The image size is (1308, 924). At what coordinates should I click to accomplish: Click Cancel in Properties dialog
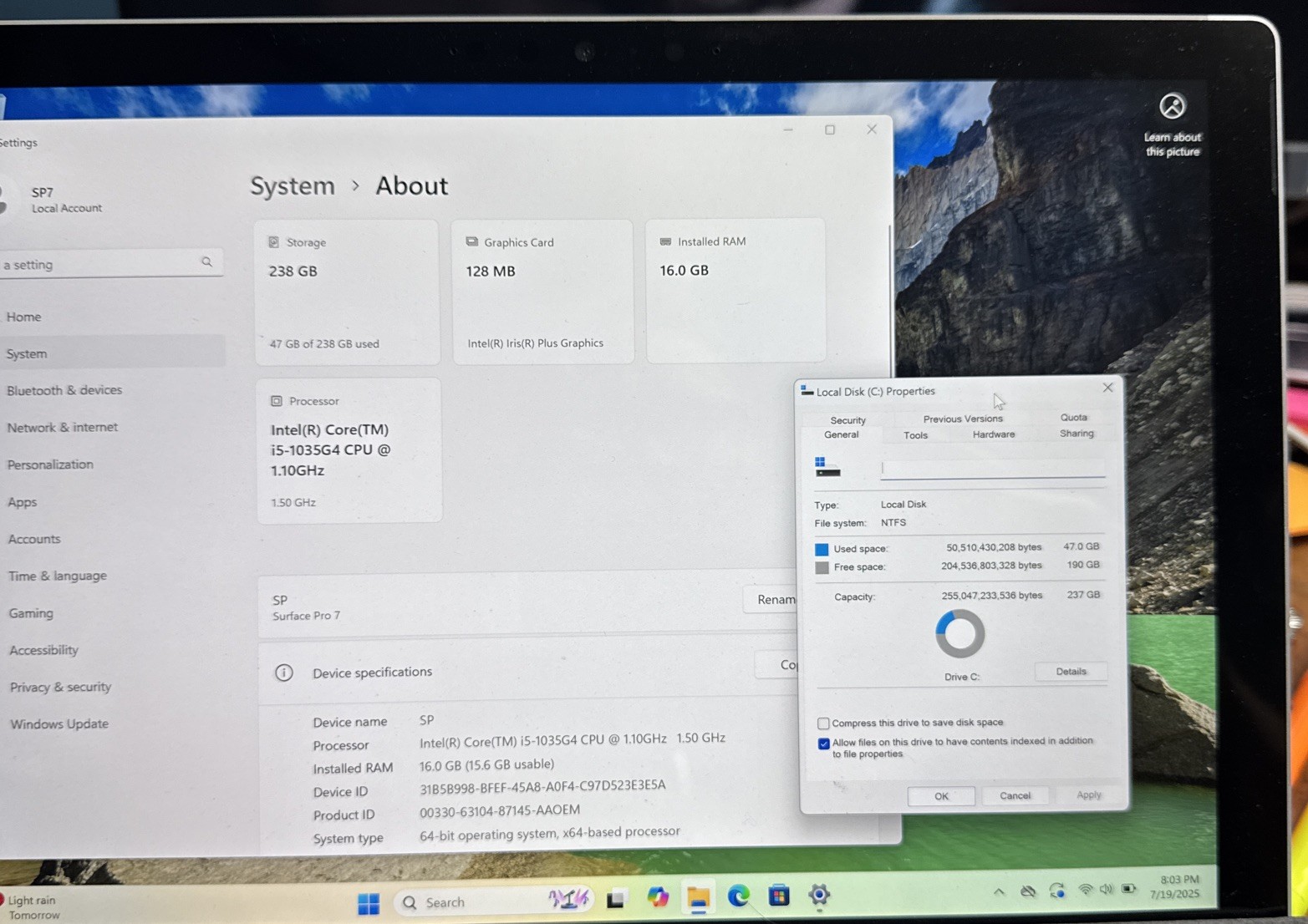(1015, 795)
